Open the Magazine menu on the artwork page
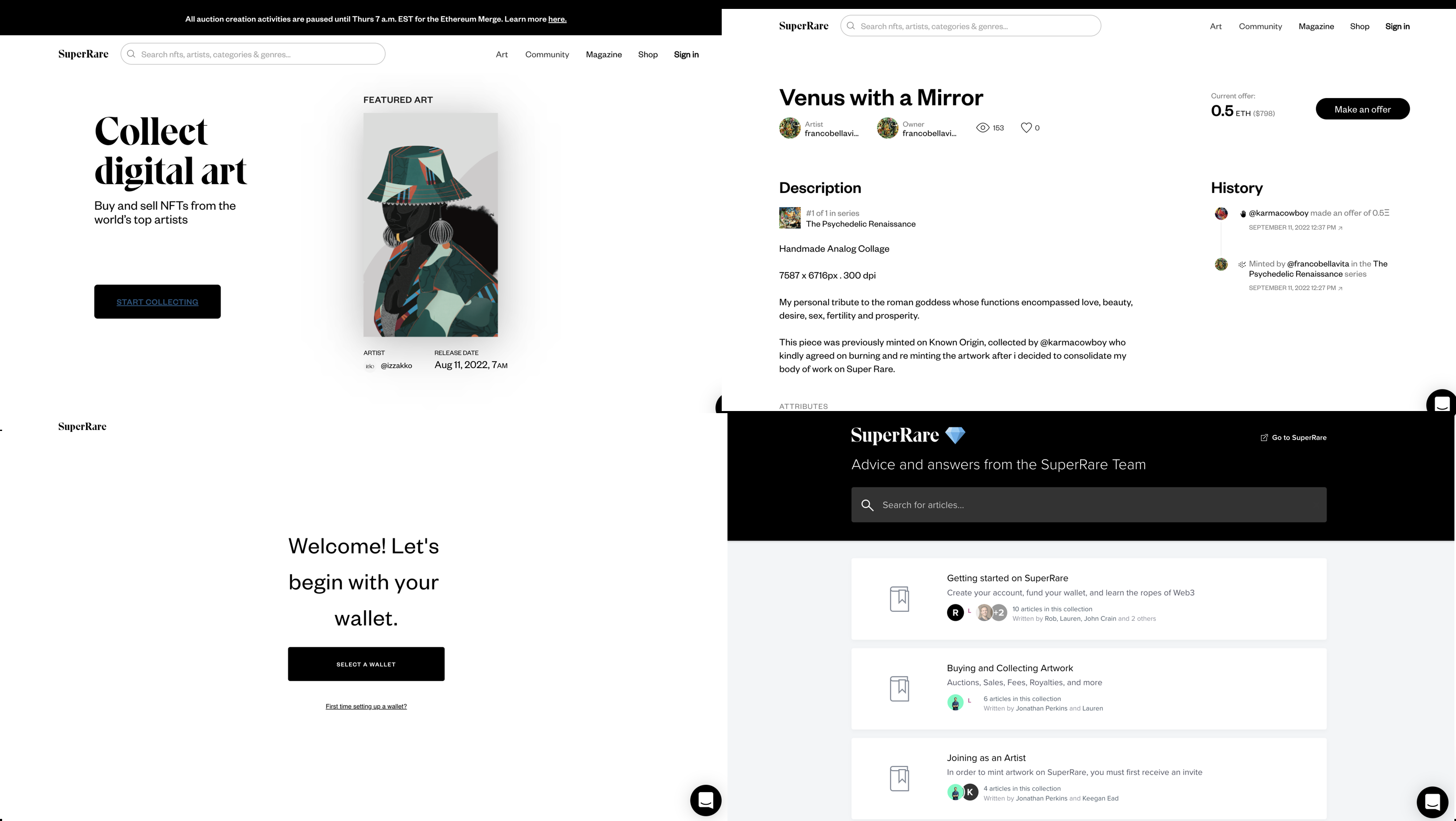 (1316, 26)
